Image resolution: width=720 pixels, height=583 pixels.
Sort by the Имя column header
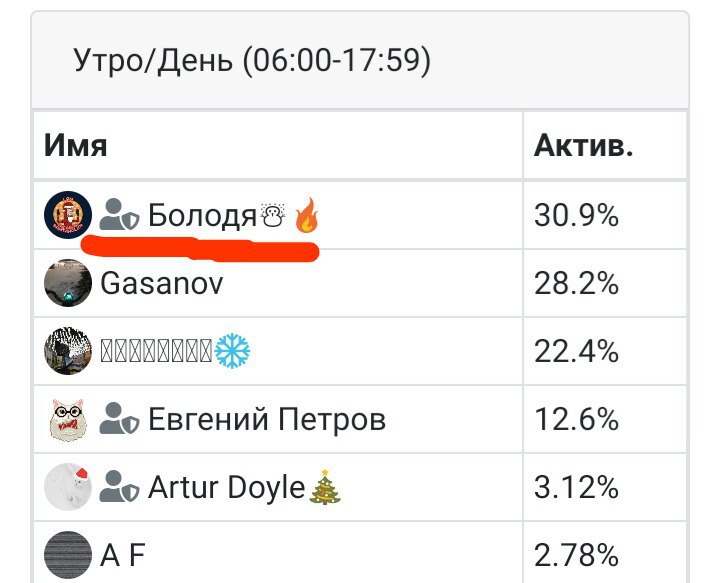(76, 146)
